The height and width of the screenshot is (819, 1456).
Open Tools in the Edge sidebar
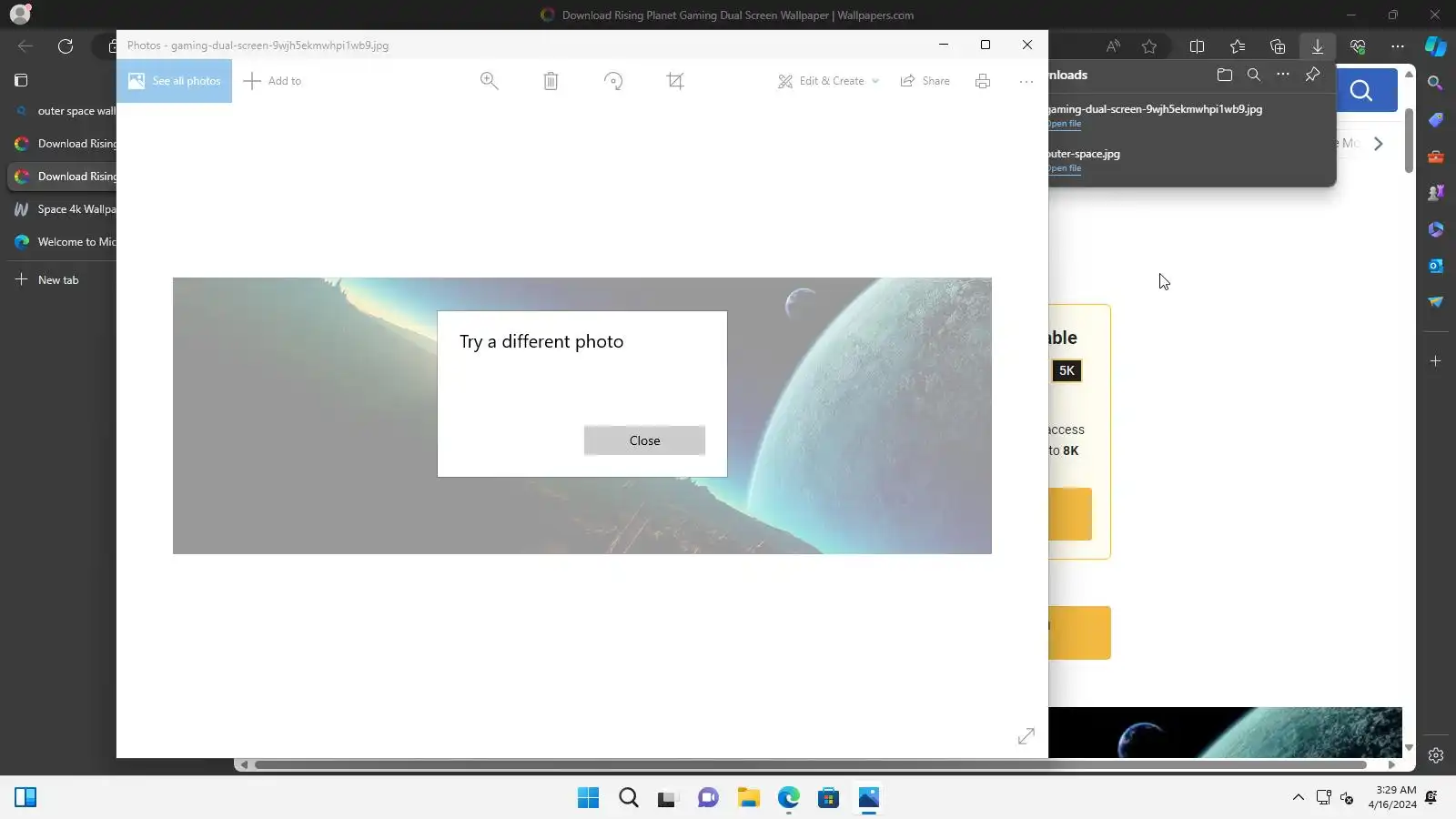pos(1436,157)
